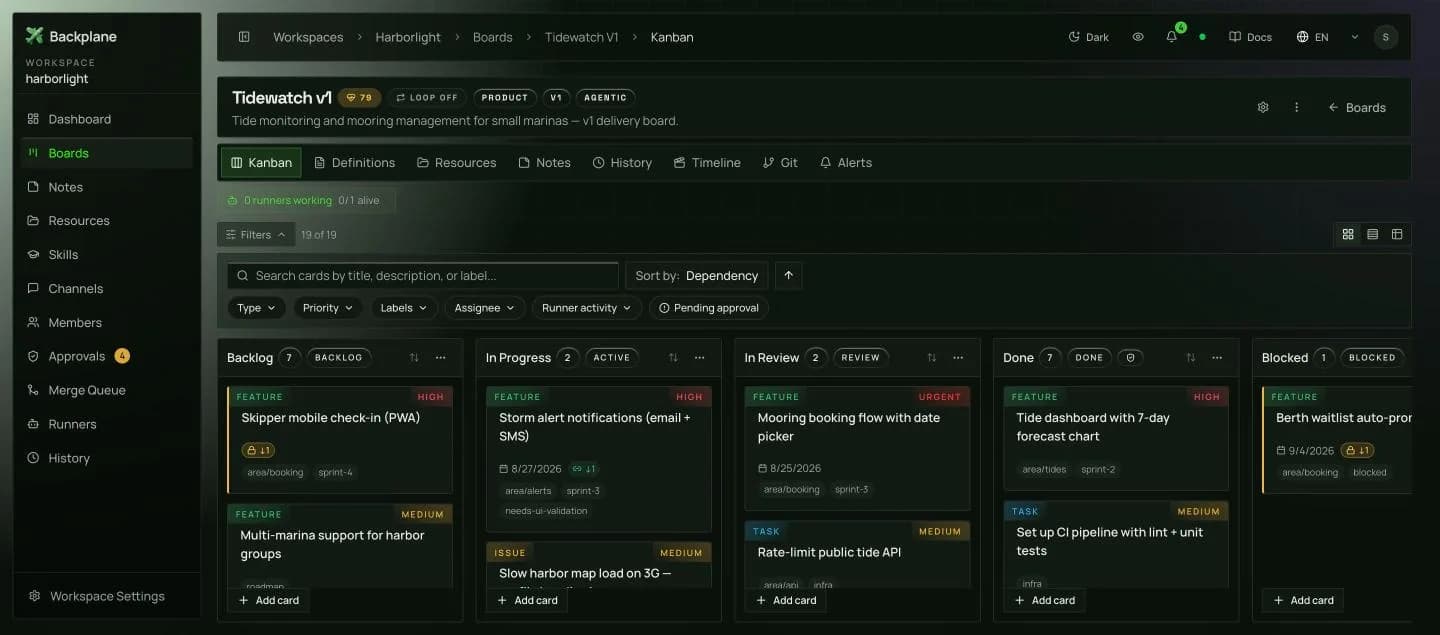
Task: Open Channels in sidebar
Action: pyautogui.click(x=106, y=289)
